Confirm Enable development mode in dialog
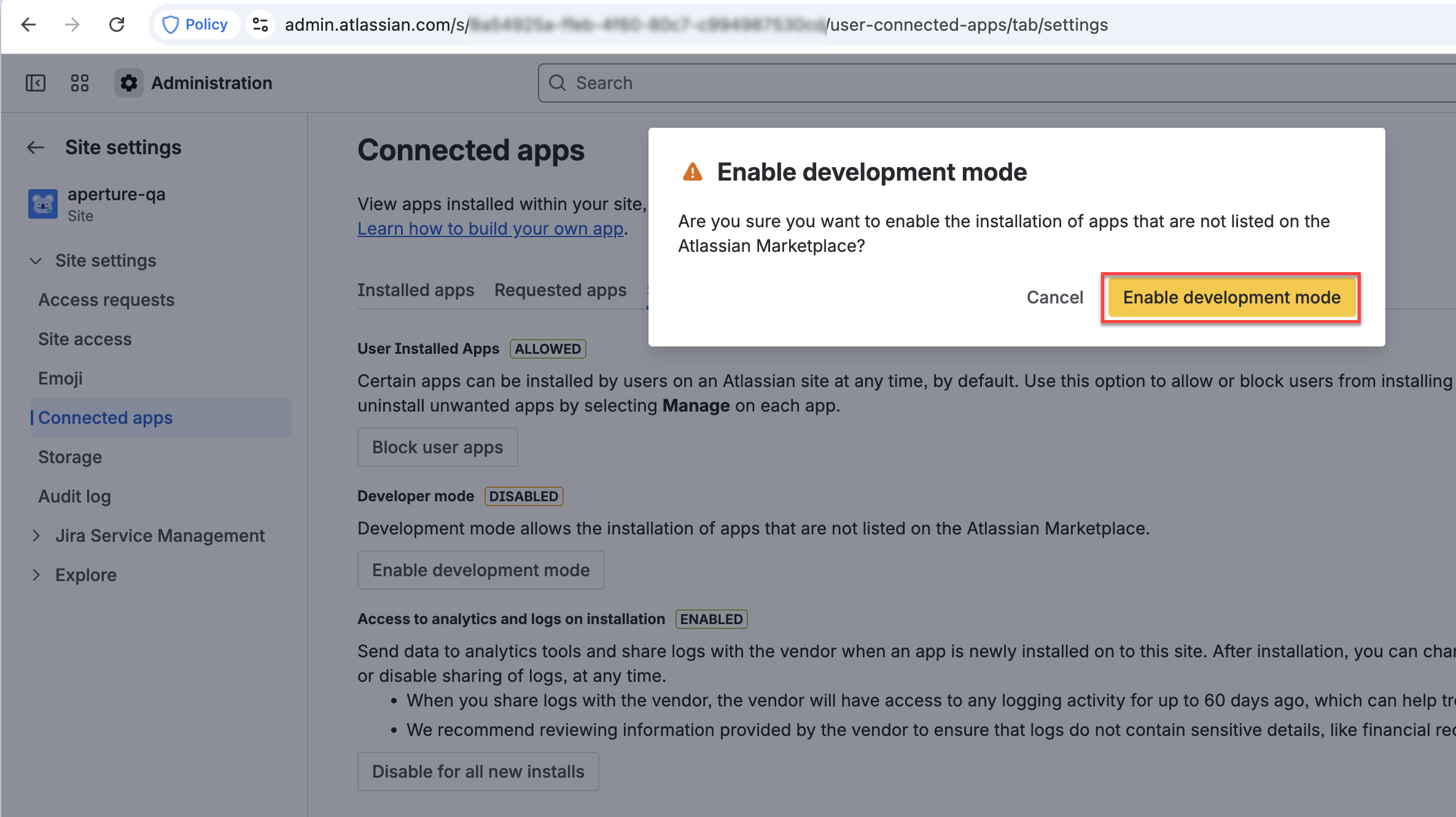The image size is (1456, 817). coord(1231,297)
